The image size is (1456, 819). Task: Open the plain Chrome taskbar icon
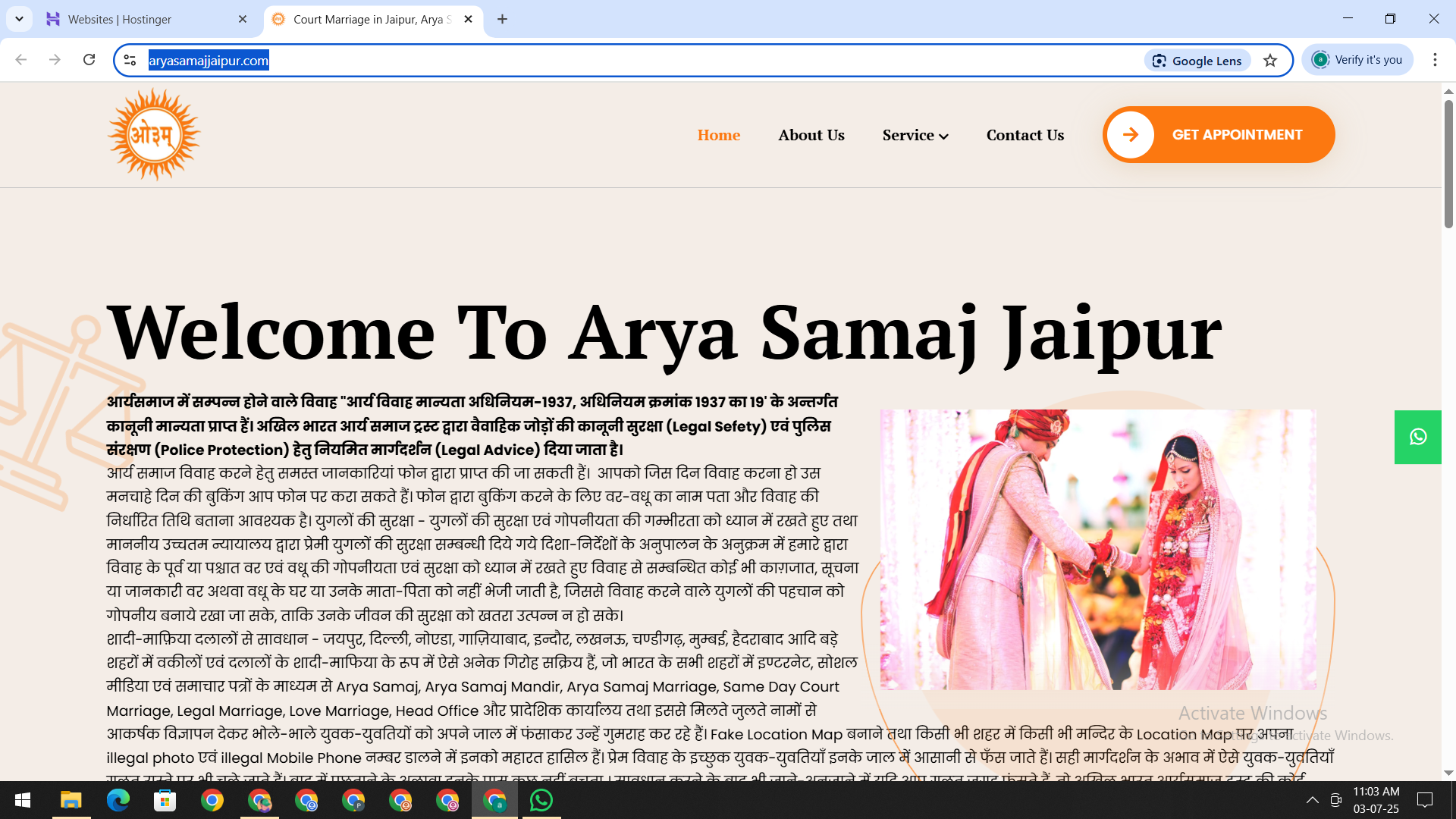point(212,800)
